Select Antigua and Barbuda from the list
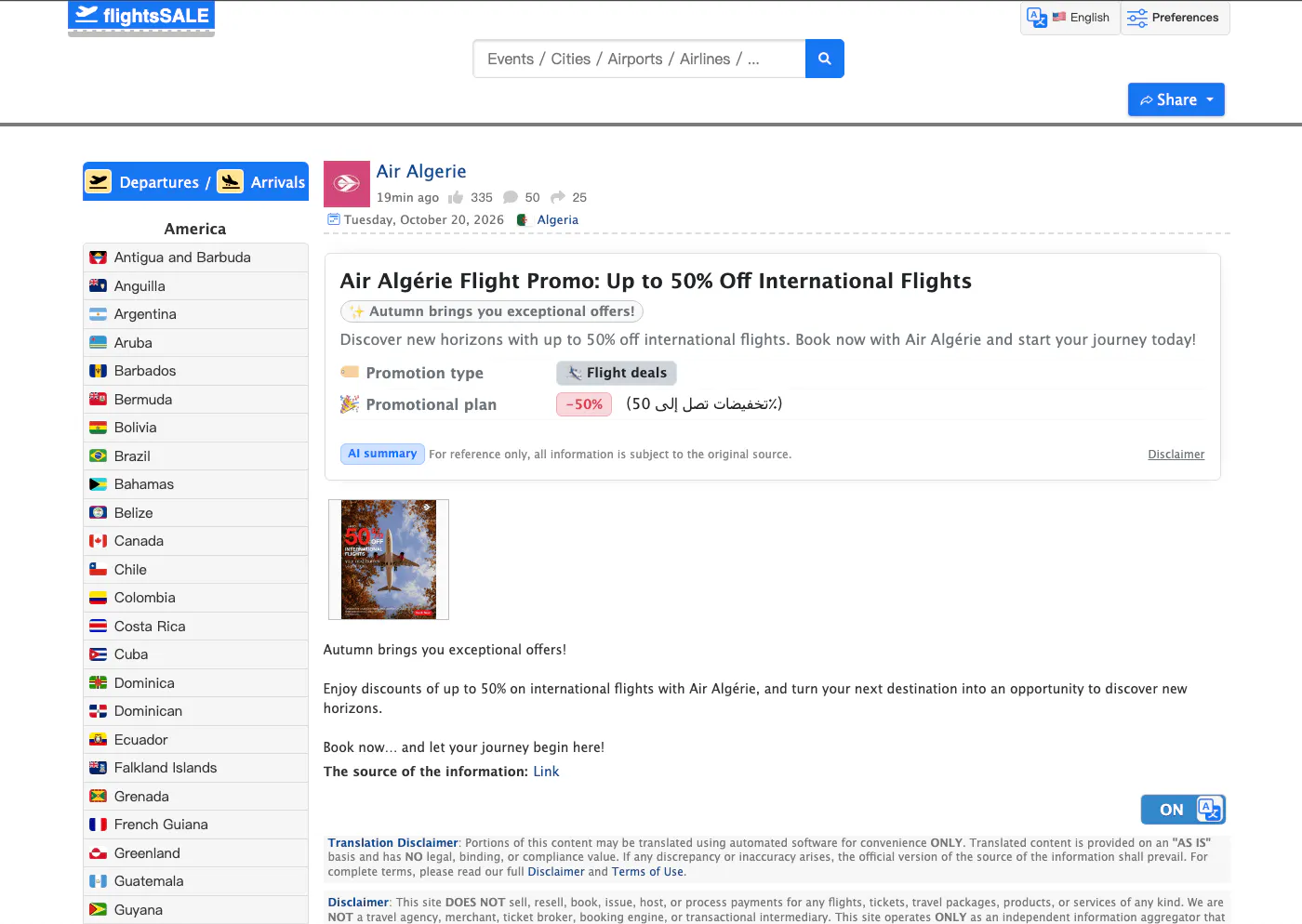The image size is (1302, 924). click(x=195, y=257)
